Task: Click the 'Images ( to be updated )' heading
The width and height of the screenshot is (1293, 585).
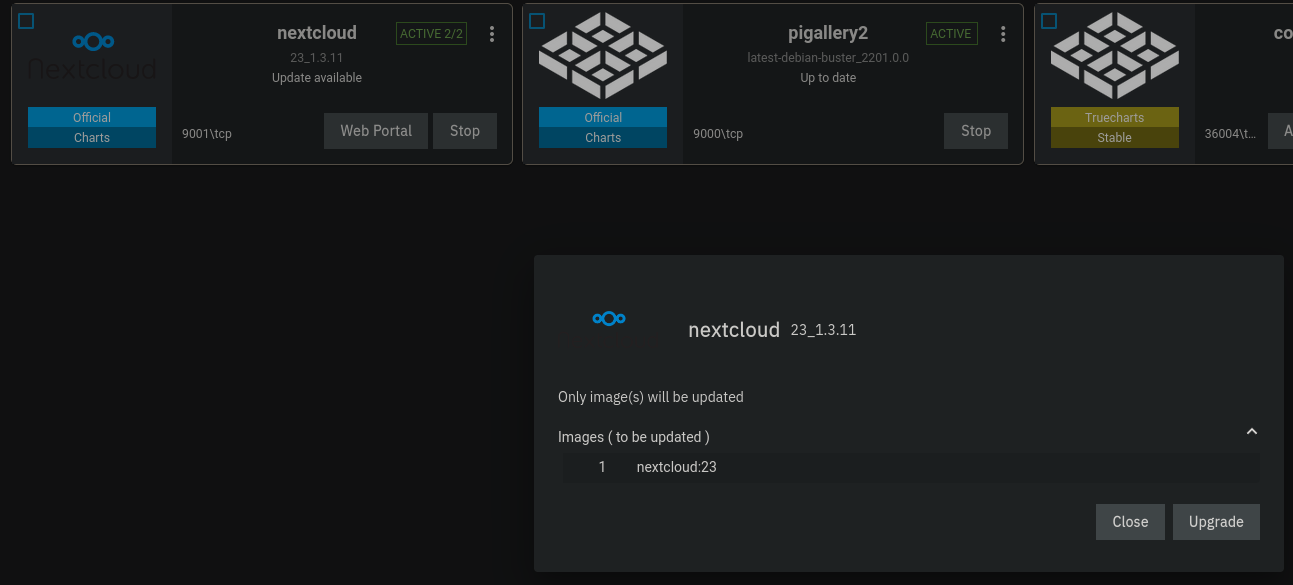Action: coord(634,437)
